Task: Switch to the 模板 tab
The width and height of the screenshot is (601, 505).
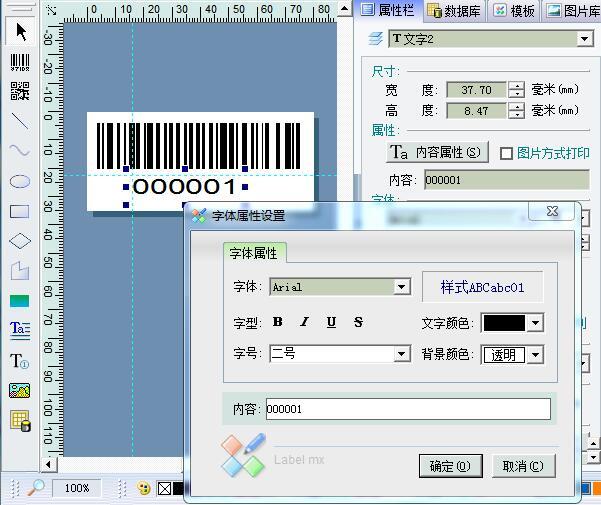Action: [x=514, y=11]
